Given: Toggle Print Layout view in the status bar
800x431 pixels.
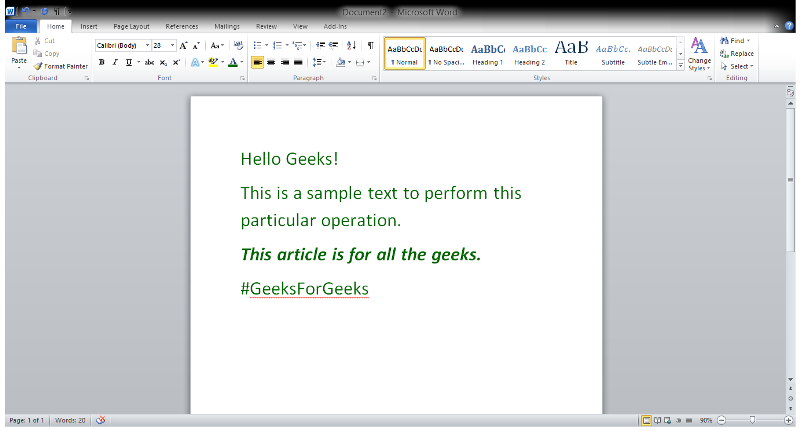Looking at the screenshot, I should click(x=646, y=421).
